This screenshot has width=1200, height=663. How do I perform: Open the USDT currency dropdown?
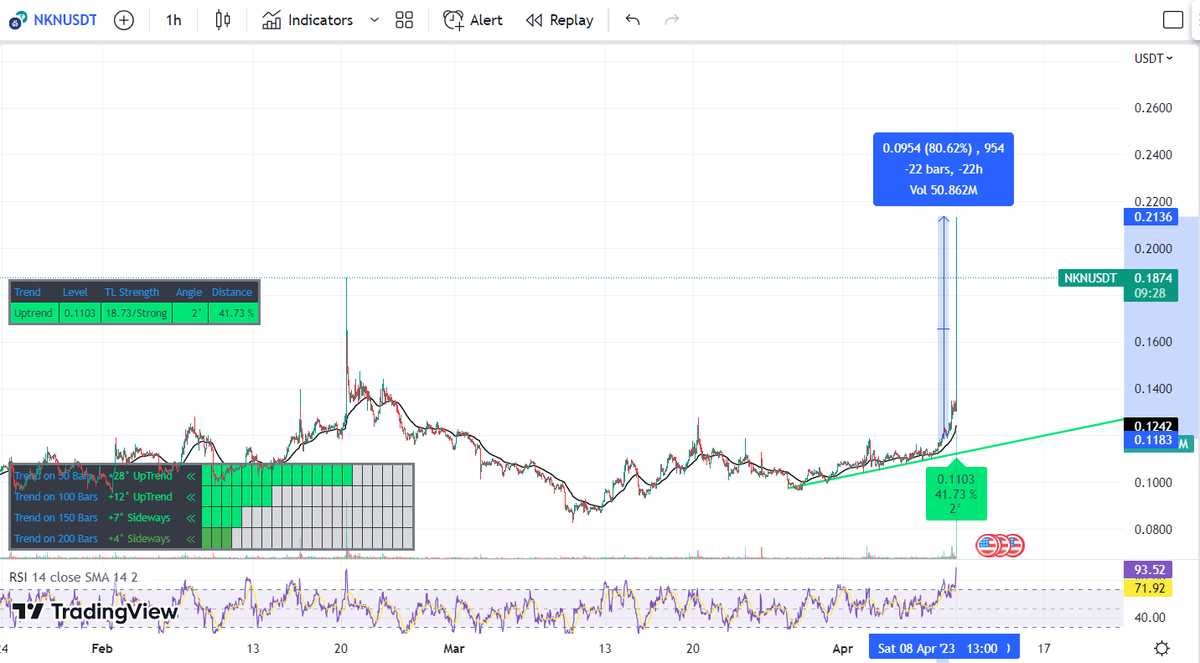[1154, 58]
